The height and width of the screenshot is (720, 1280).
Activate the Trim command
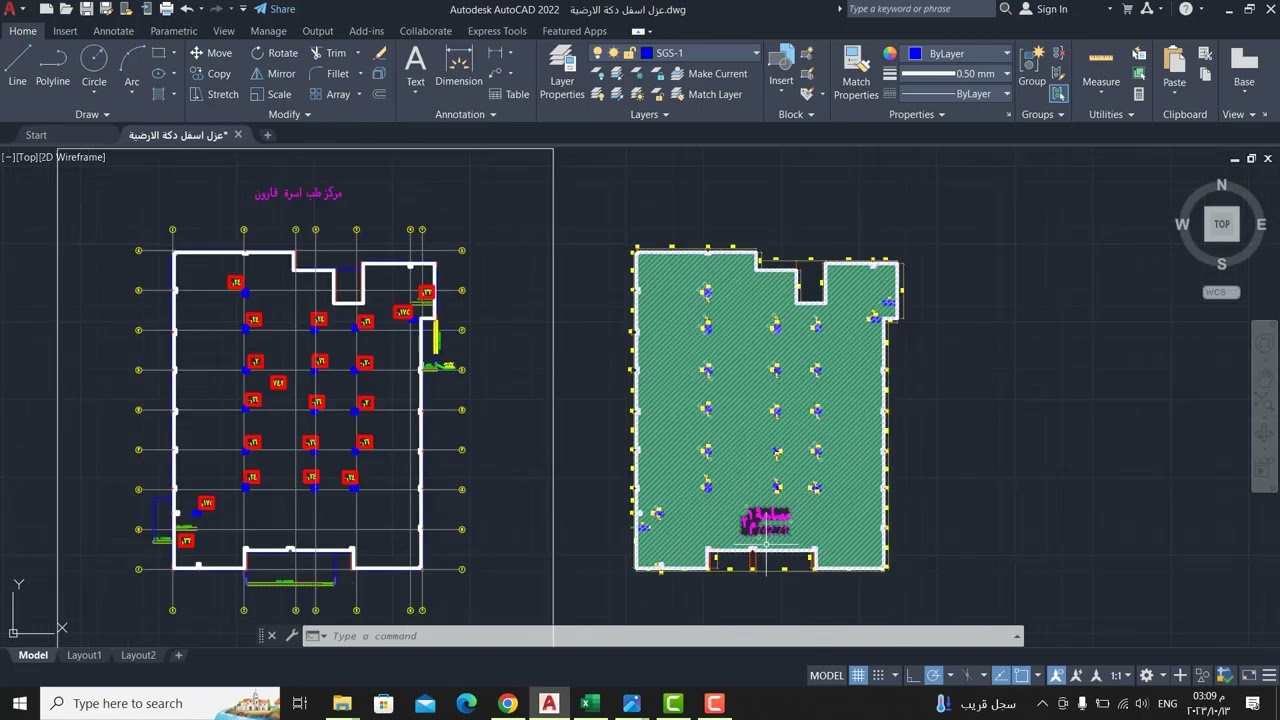(x=328, y=53)
